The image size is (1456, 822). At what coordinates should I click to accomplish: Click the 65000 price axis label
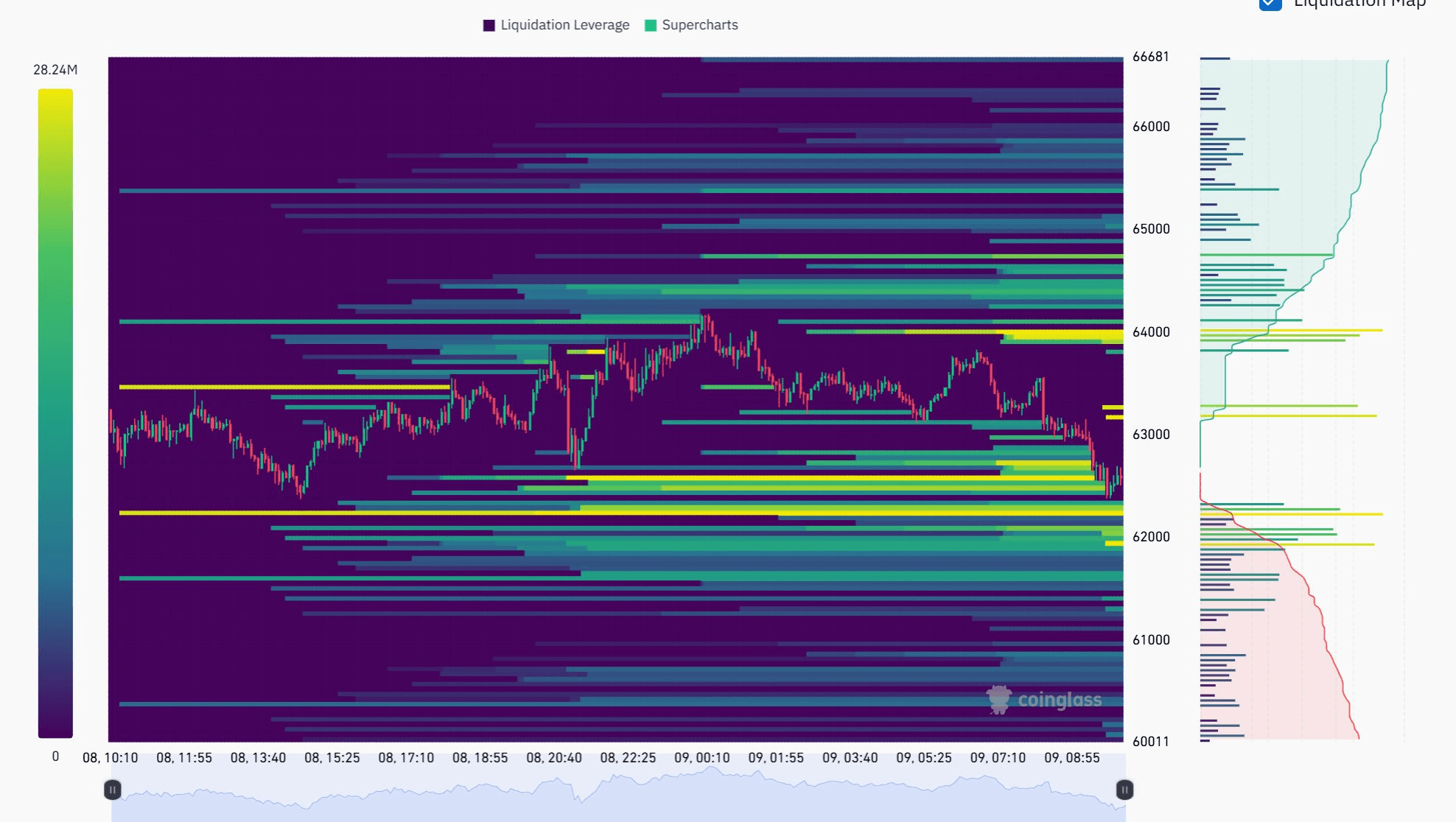(1151, 229)
